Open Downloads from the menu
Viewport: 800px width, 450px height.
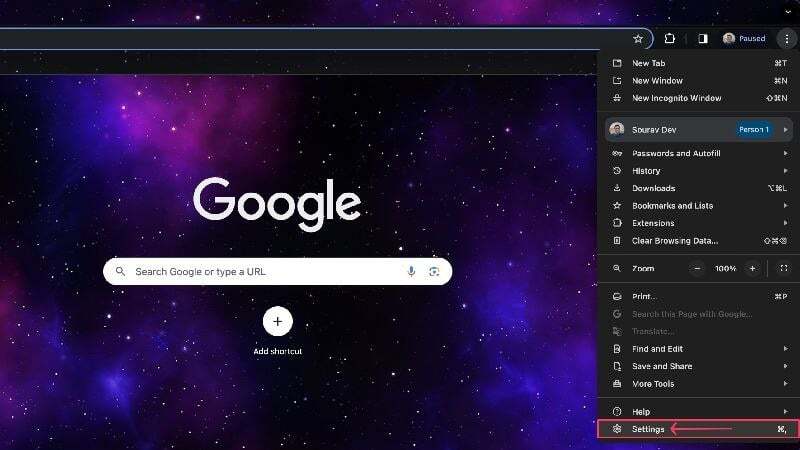click(698, 188)
